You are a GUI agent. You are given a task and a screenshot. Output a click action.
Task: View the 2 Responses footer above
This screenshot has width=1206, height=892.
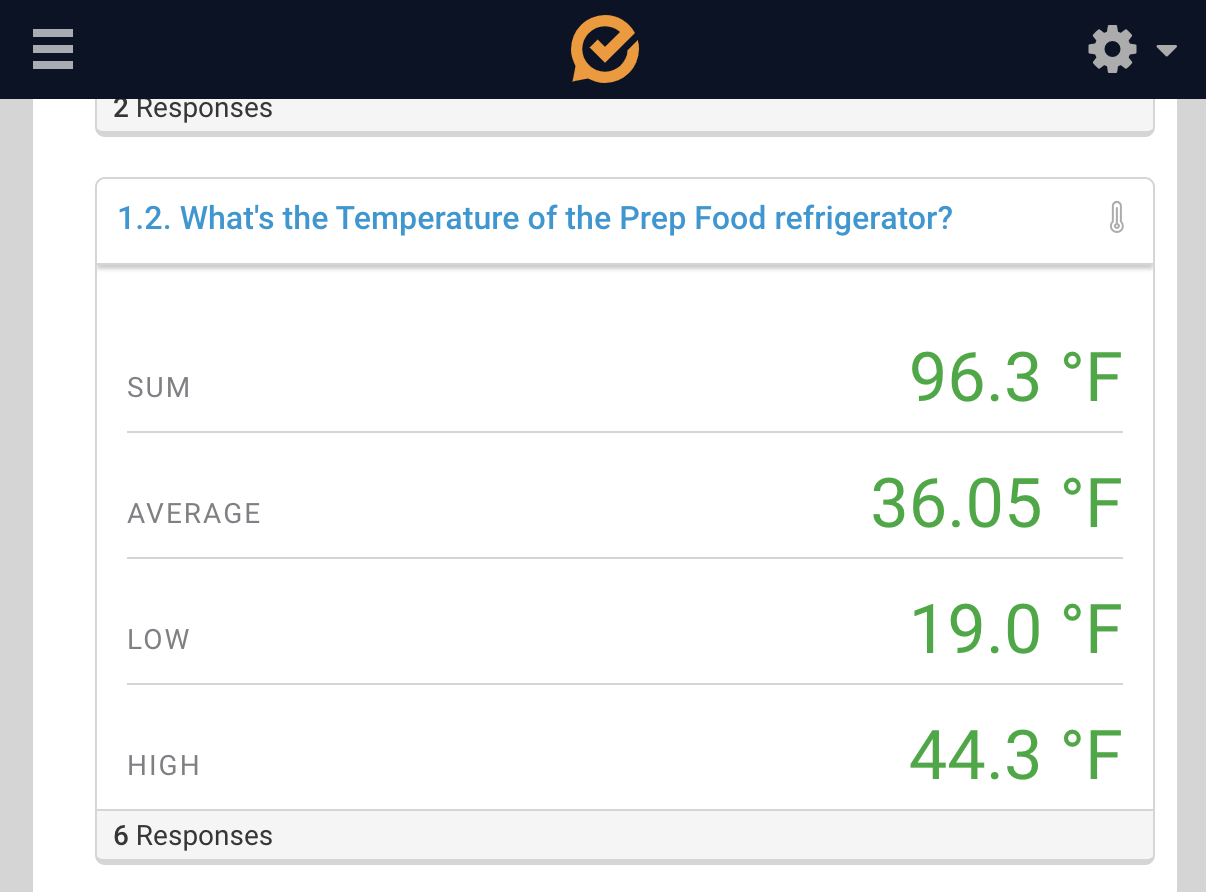coord(624,112)
